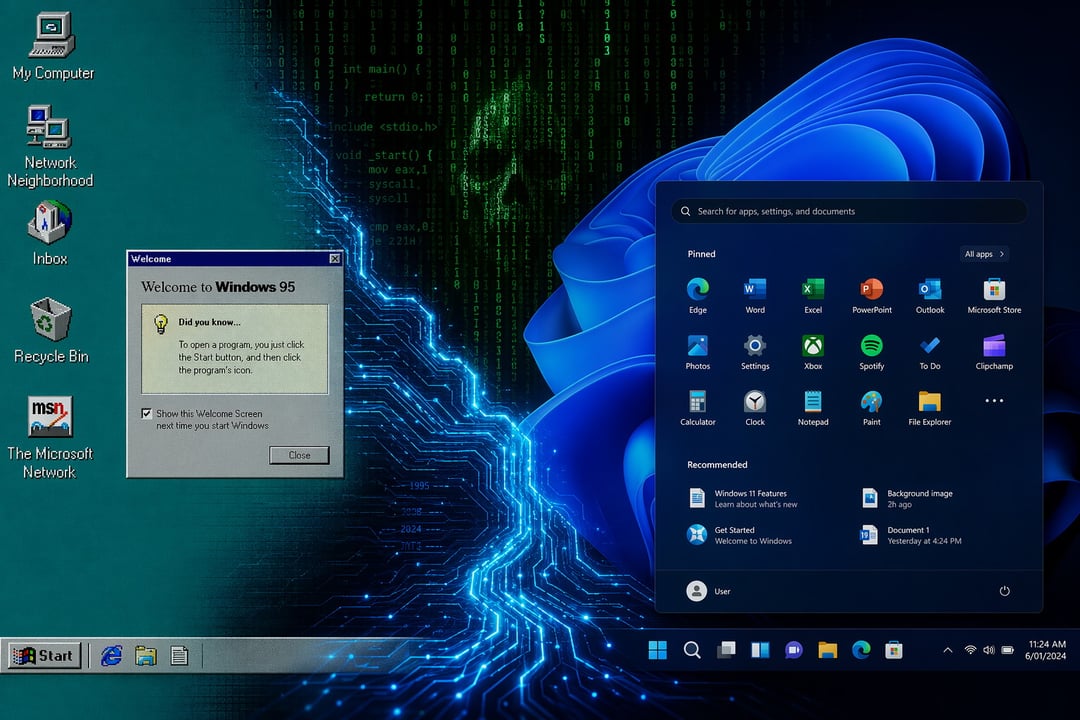
Task: Click the volume speaker icon in system tray
Action: coord(989,650)
